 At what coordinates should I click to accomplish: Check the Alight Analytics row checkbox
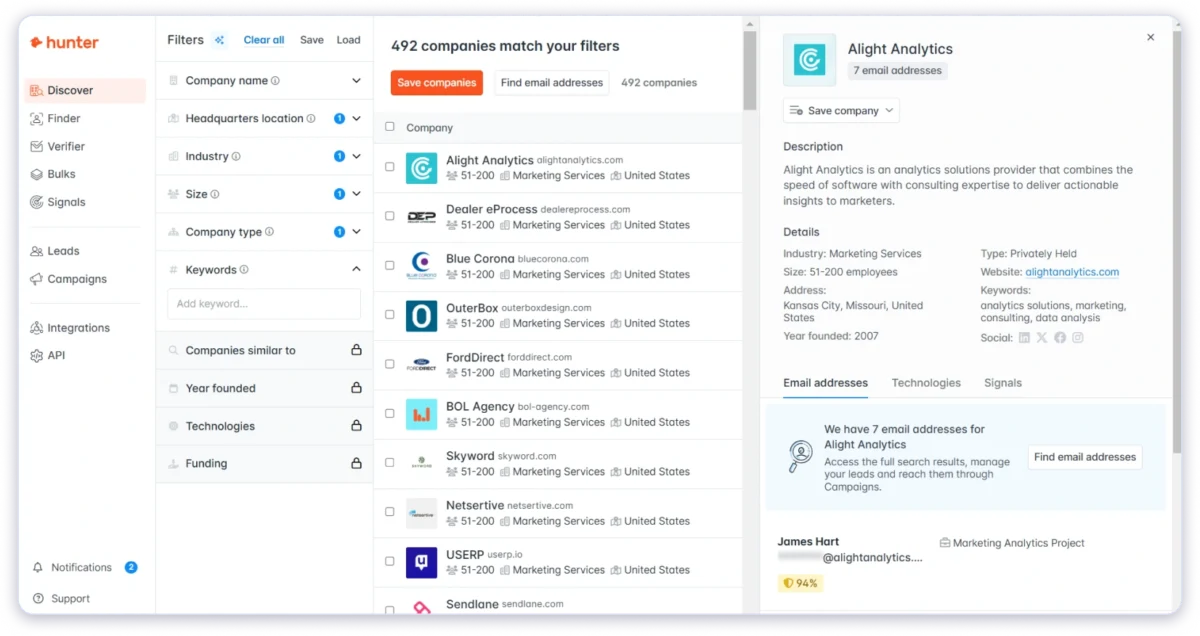click(390, 167)
